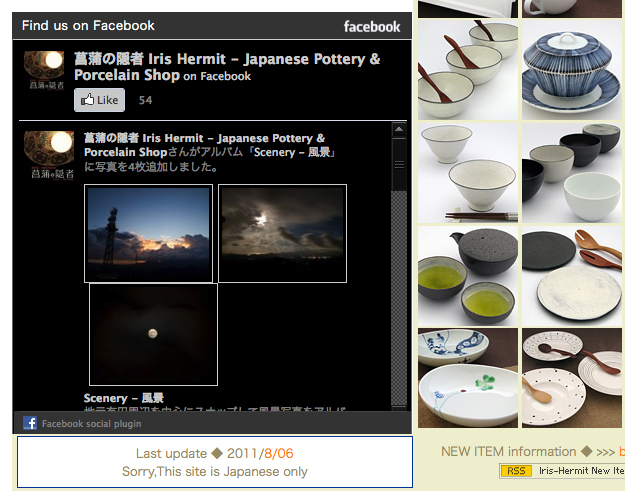Click lower feed scrollbar track

tap(399, 298)
